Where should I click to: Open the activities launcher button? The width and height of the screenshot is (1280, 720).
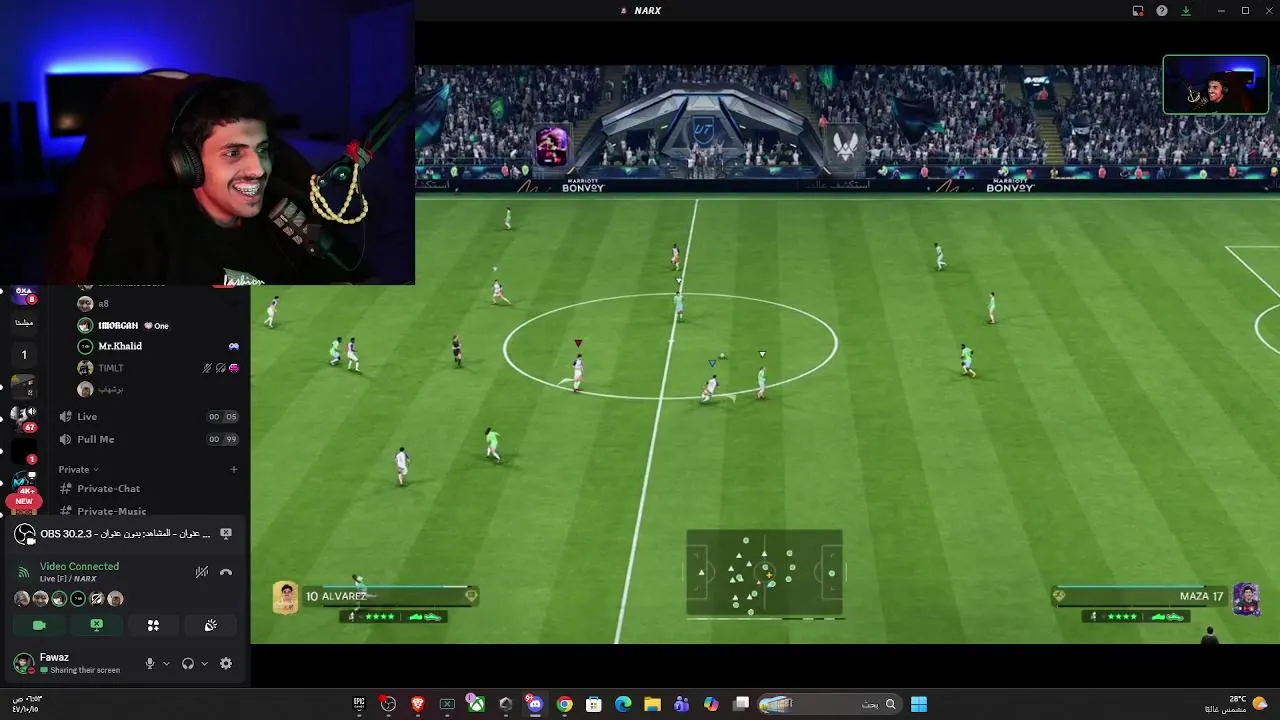pyautogui.click(x=153, y=625)
